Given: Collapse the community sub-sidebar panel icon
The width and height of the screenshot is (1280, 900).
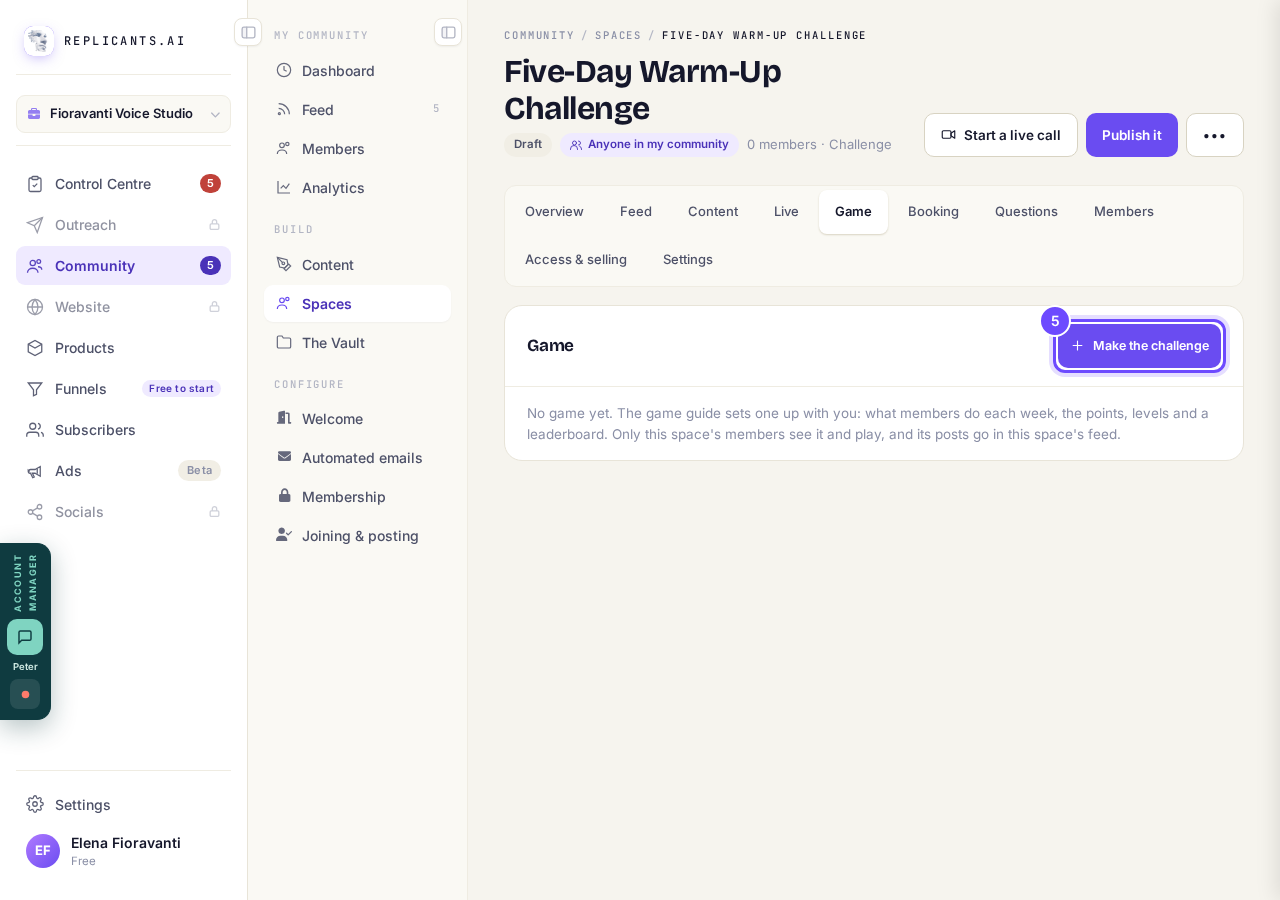Looking at the screenshot, I should (x=448, y=32).
